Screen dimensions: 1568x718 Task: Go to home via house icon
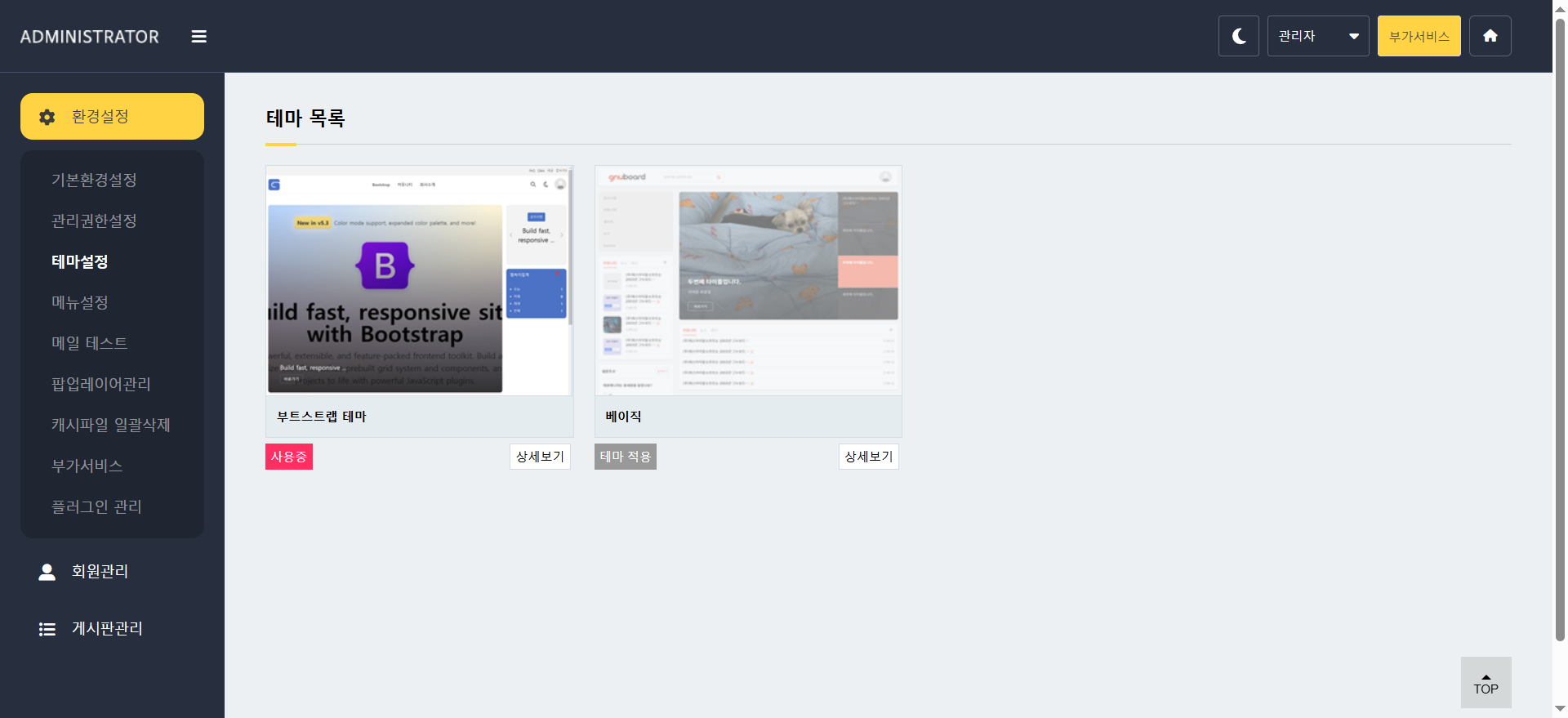tap(1490, 36)
